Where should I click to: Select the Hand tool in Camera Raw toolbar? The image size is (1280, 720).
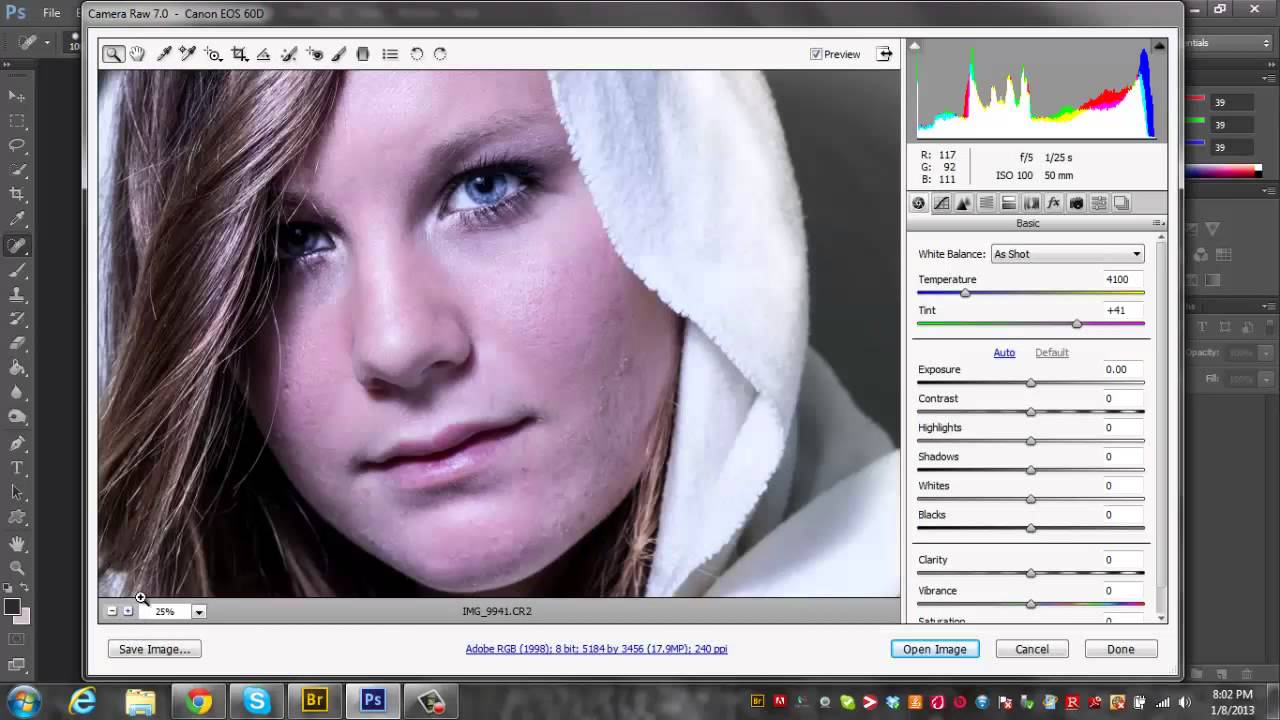(138, 54)
